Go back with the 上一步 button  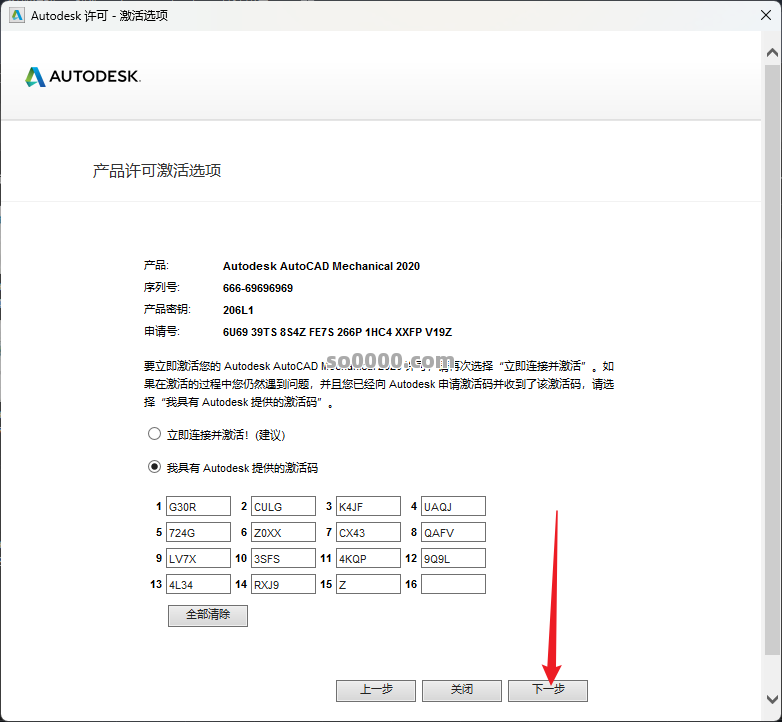coord(375,690)
